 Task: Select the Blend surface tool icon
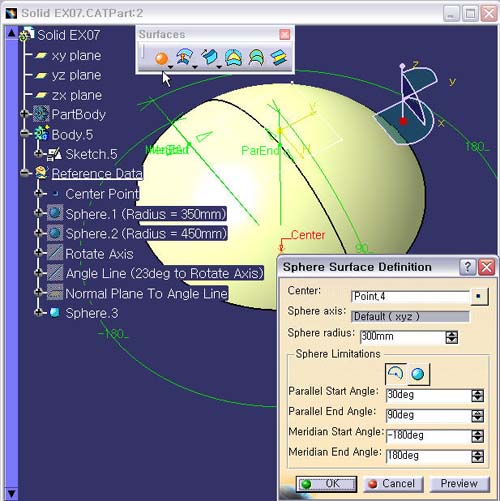click(279, 57)
